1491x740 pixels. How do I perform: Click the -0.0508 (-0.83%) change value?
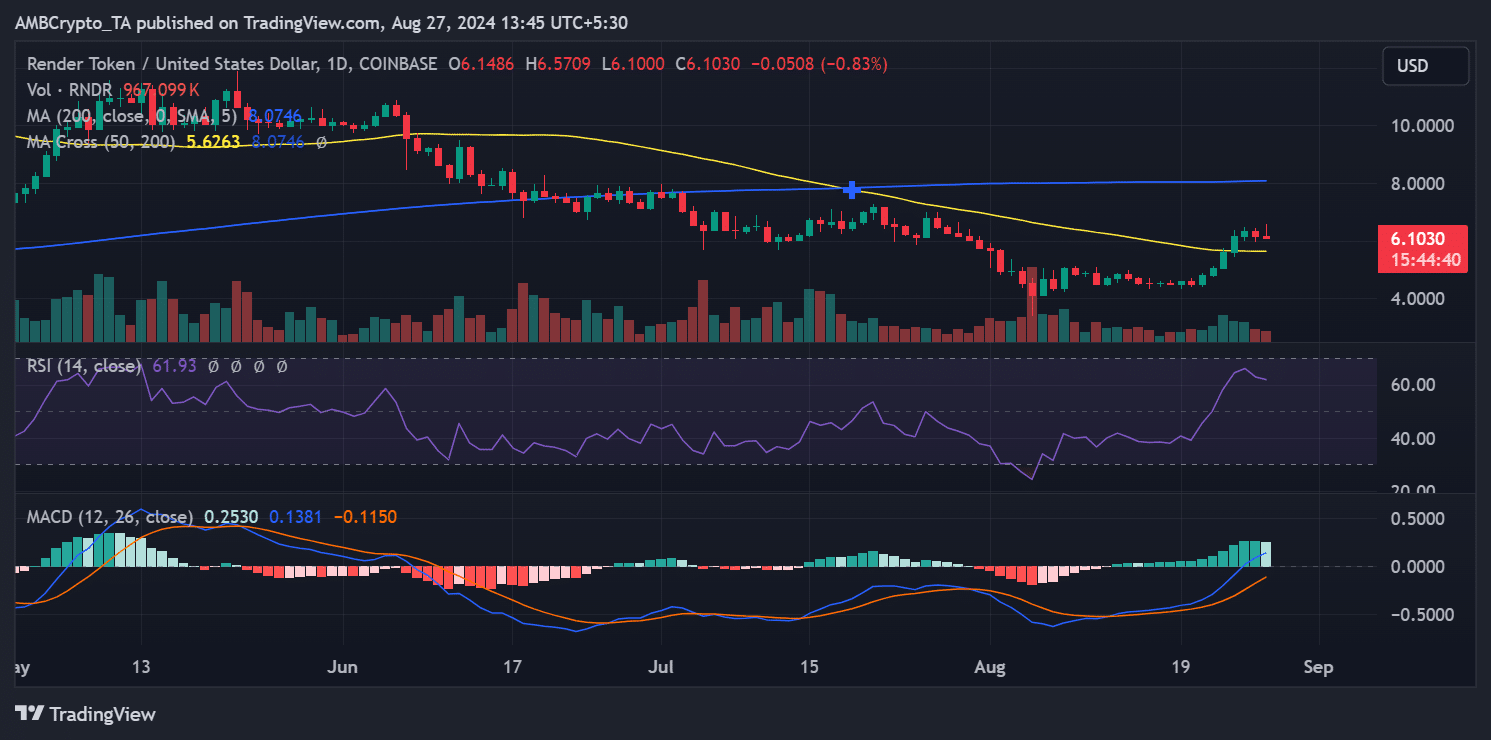(x=818, y=64)
